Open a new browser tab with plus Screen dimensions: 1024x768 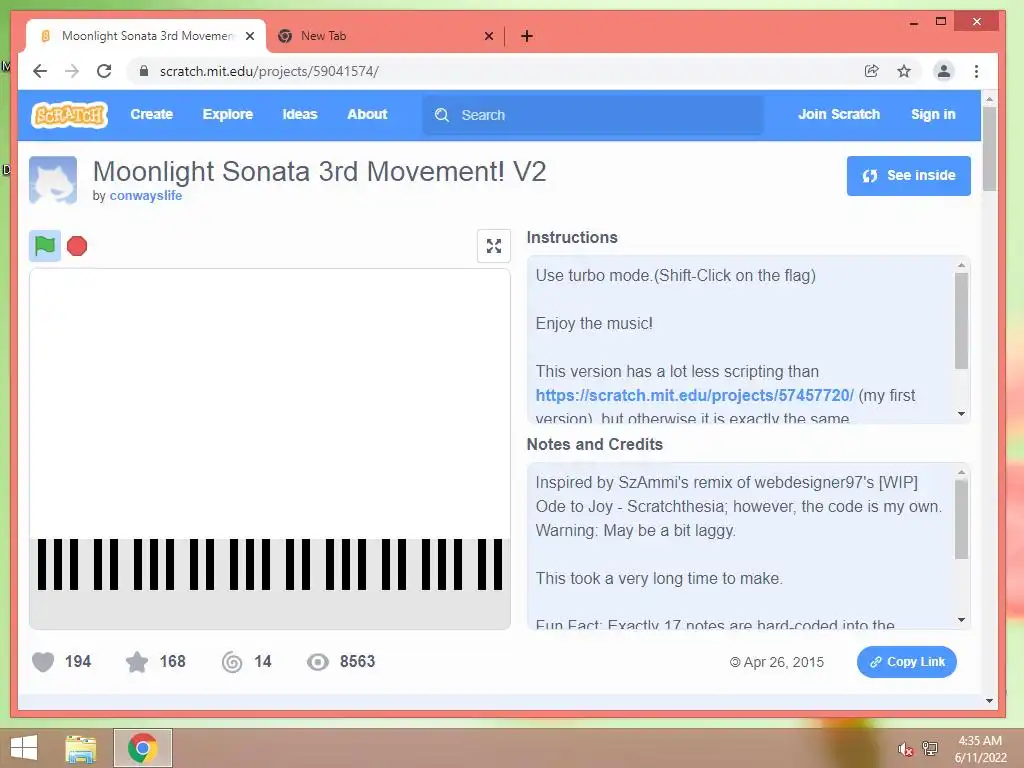tap(527, 36)
